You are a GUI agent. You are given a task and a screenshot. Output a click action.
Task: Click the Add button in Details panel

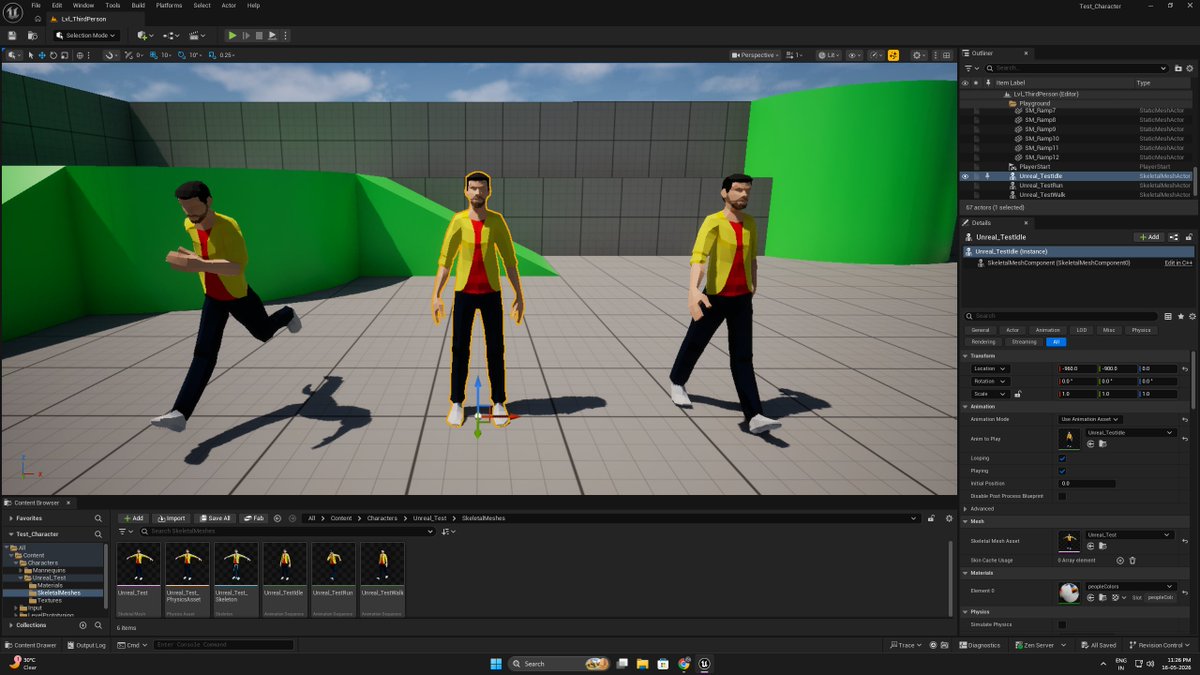pyautogui.click(x=1148, y=237)
